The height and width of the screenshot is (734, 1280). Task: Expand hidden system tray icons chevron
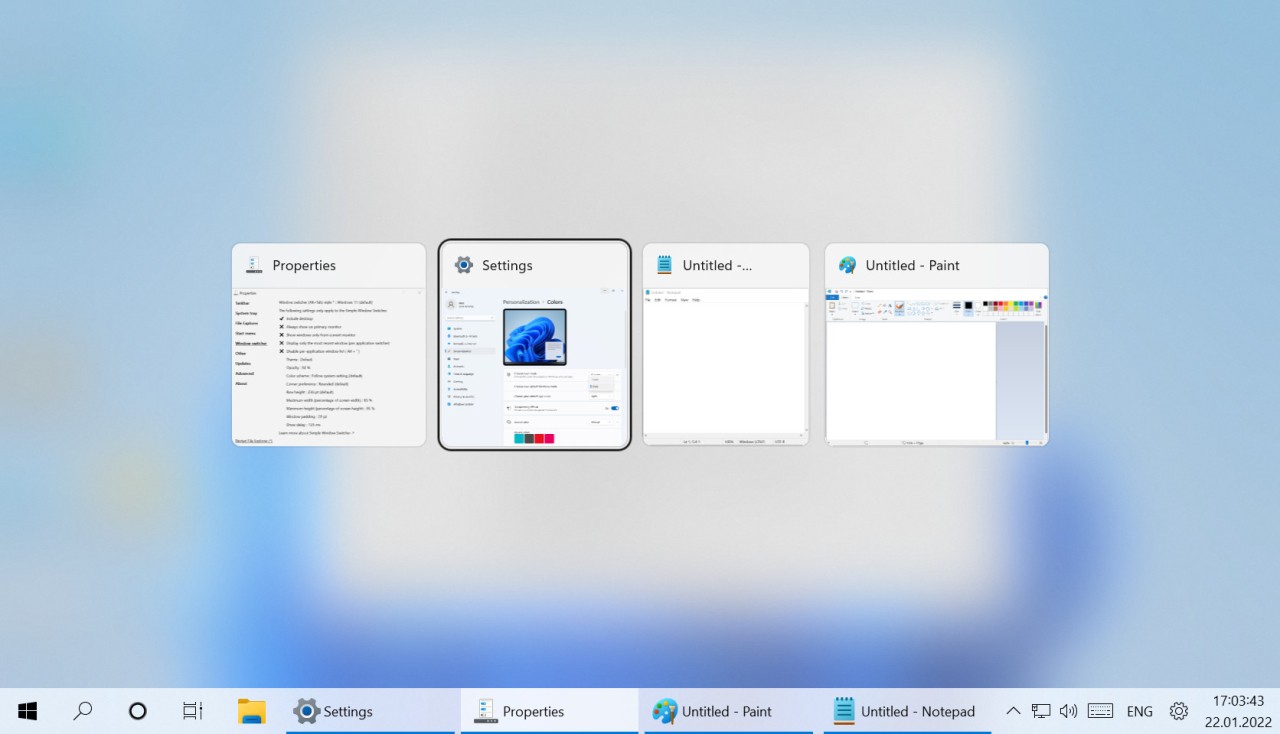coord(1013,711)
